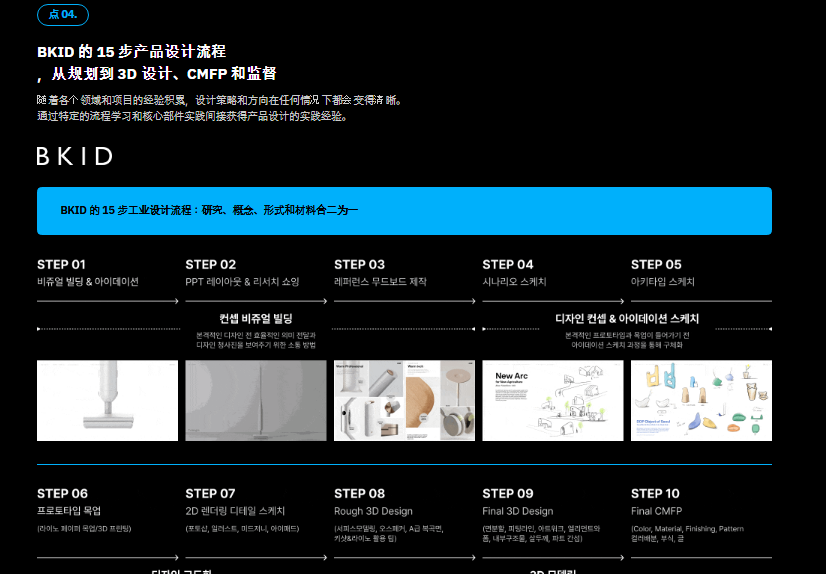Open the New Arc scenario sketch thumbnail
The height and width of the screenshot is (574, 826).
553,400
